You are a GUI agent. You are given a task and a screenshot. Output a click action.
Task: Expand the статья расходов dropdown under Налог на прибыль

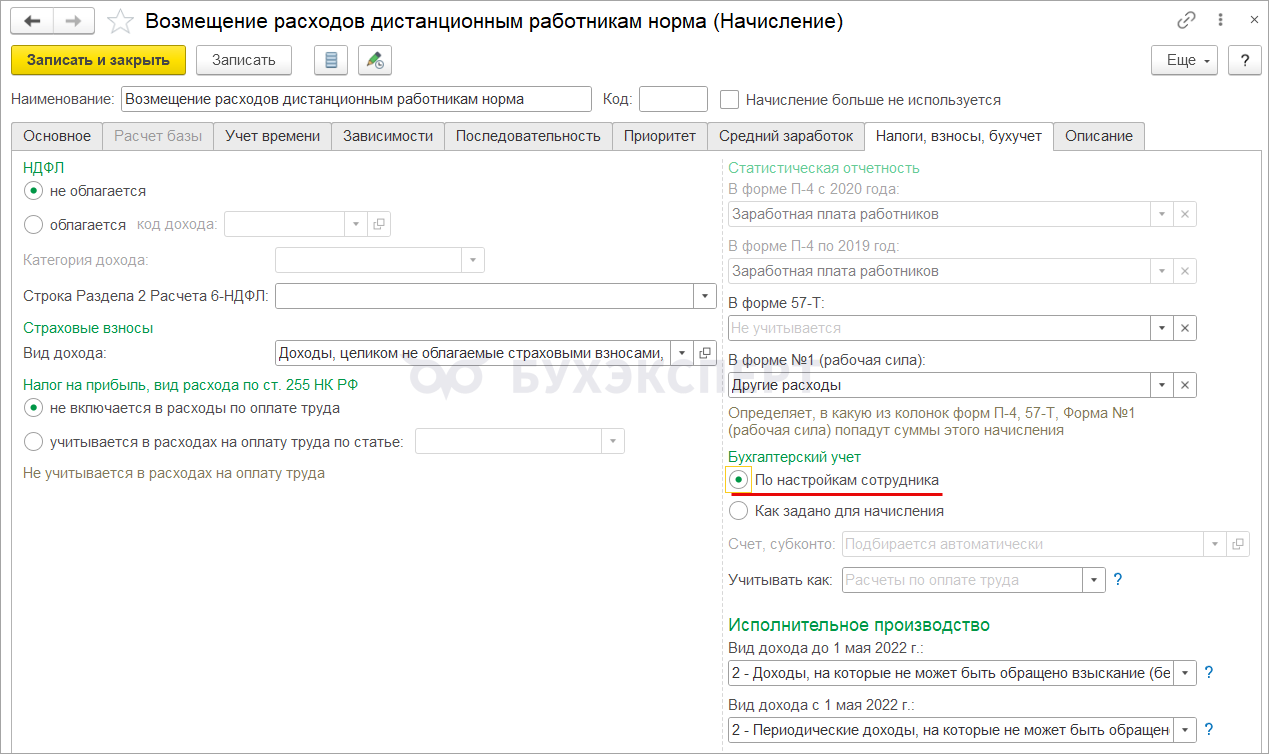[613, 441]
